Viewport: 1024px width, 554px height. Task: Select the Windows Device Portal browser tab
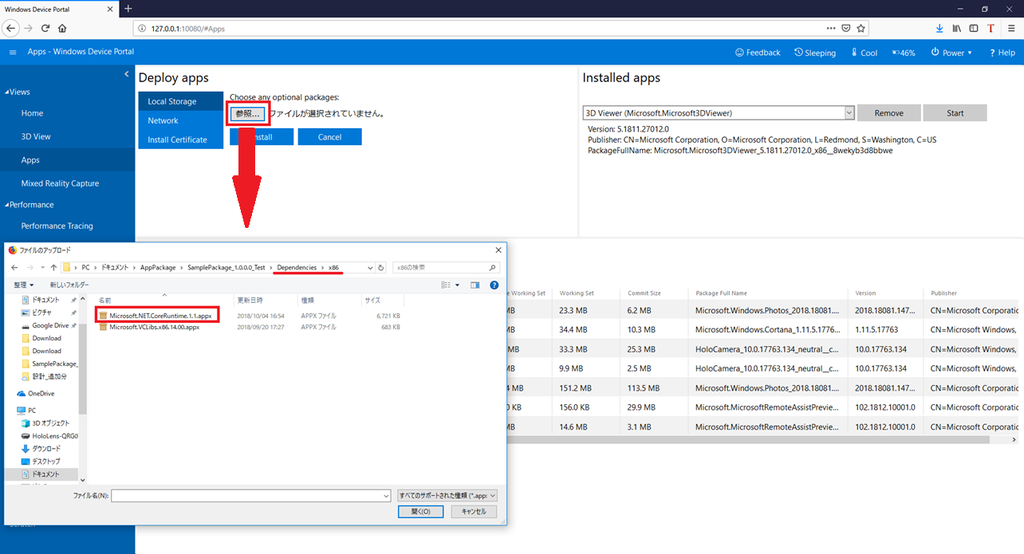pyautogui.click(x=57, y=9)
